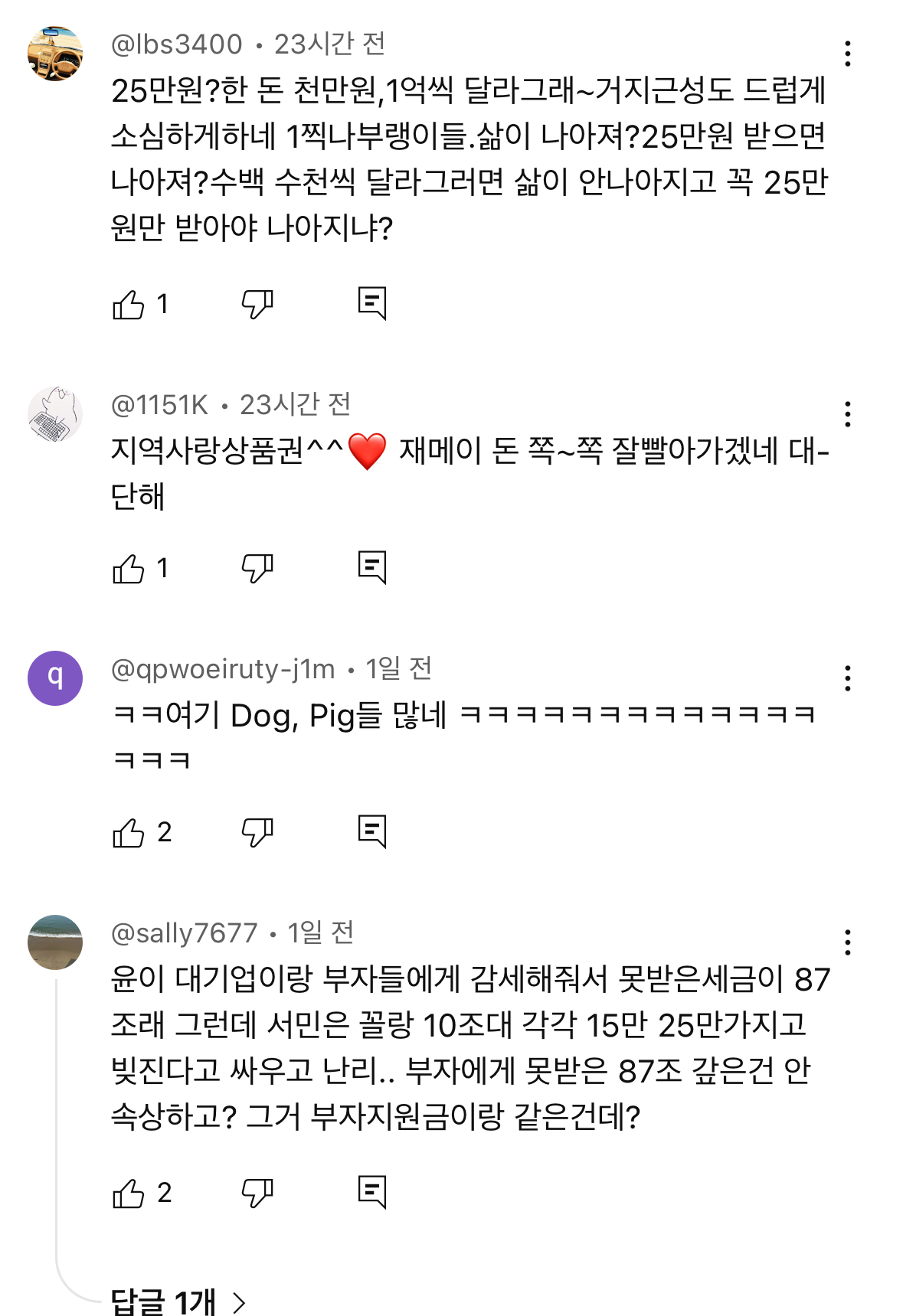Like the @1151K comment about 지역사랑상품권
The width and height of the screenshot is (903, 1316).
129,569
